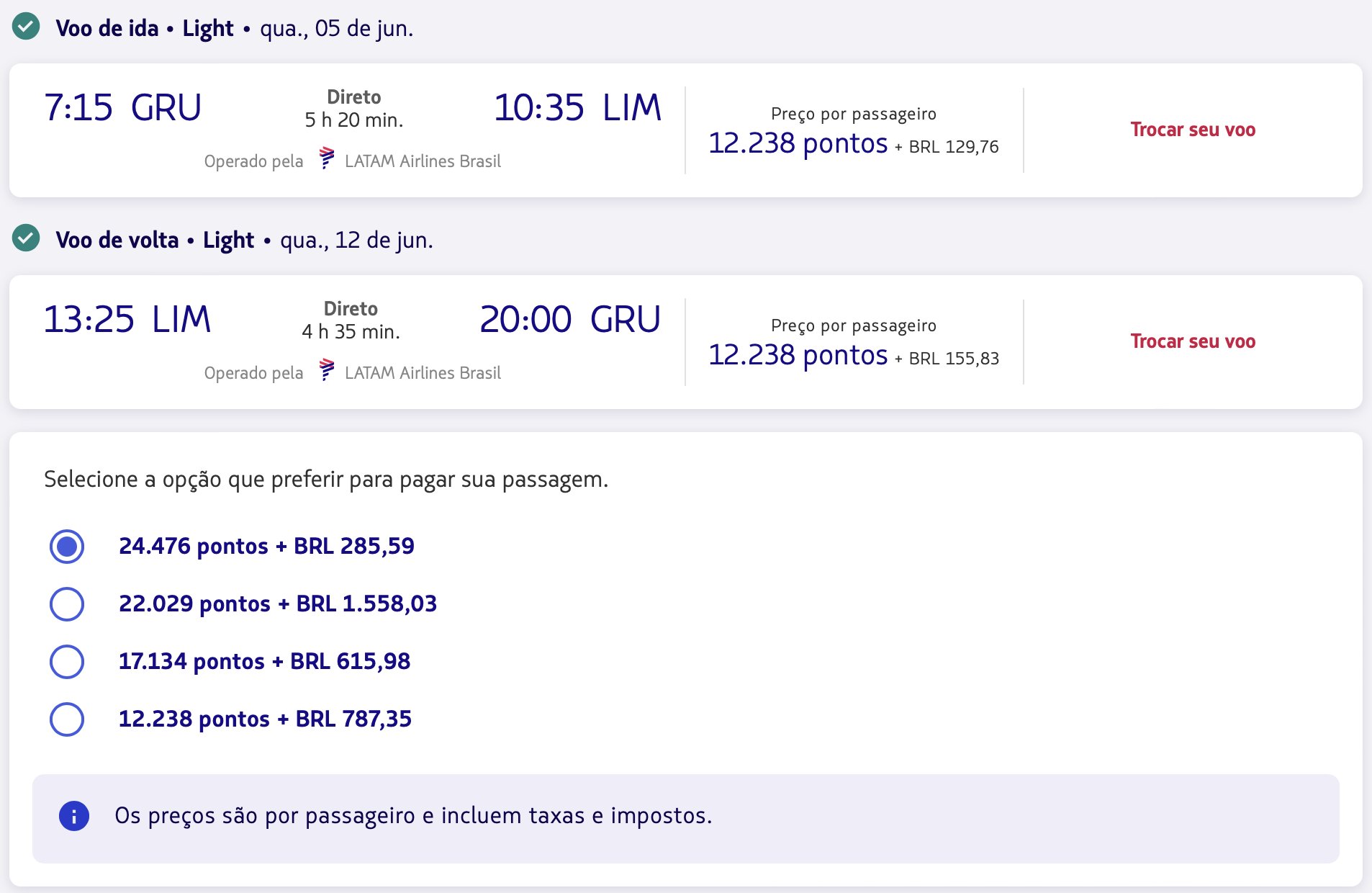The image size is (1372, 893).
Task: Click the green checkmark beside Voo de volta
Action: [x=26, y=238]
